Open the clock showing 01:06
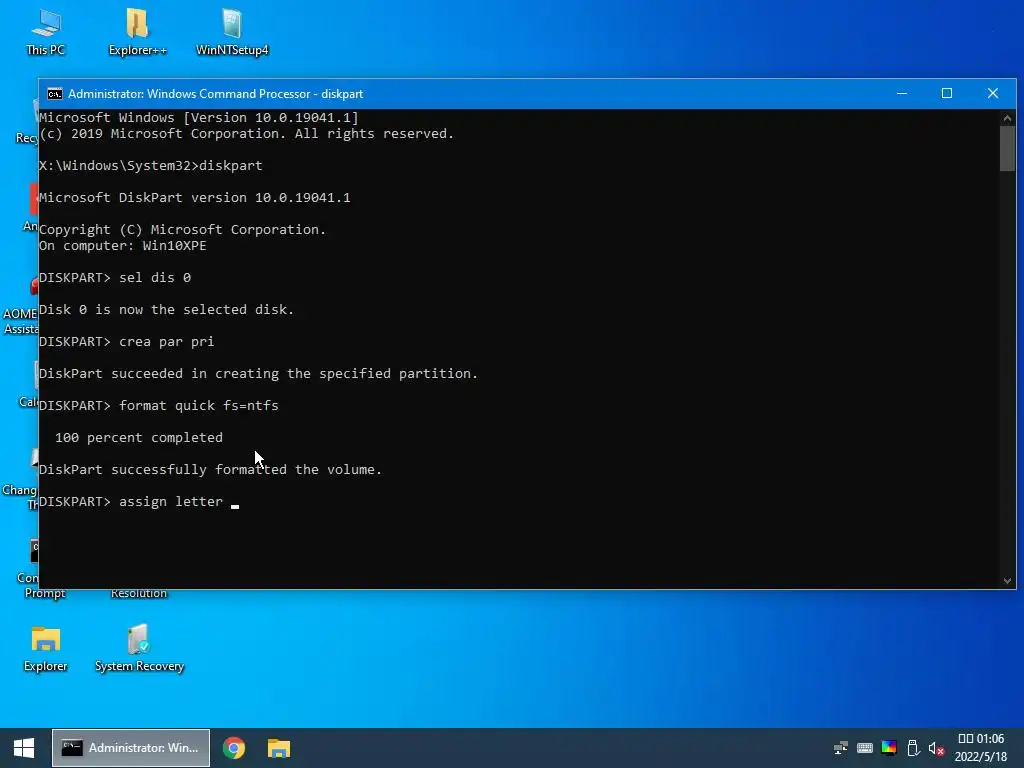1024x768 pixels. click(981, 739)
